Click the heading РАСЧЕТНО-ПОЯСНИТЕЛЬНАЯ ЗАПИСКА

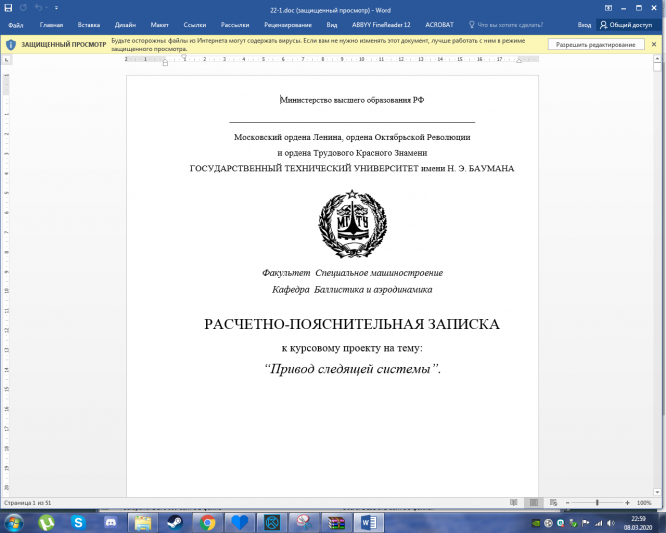coord(352,324)
